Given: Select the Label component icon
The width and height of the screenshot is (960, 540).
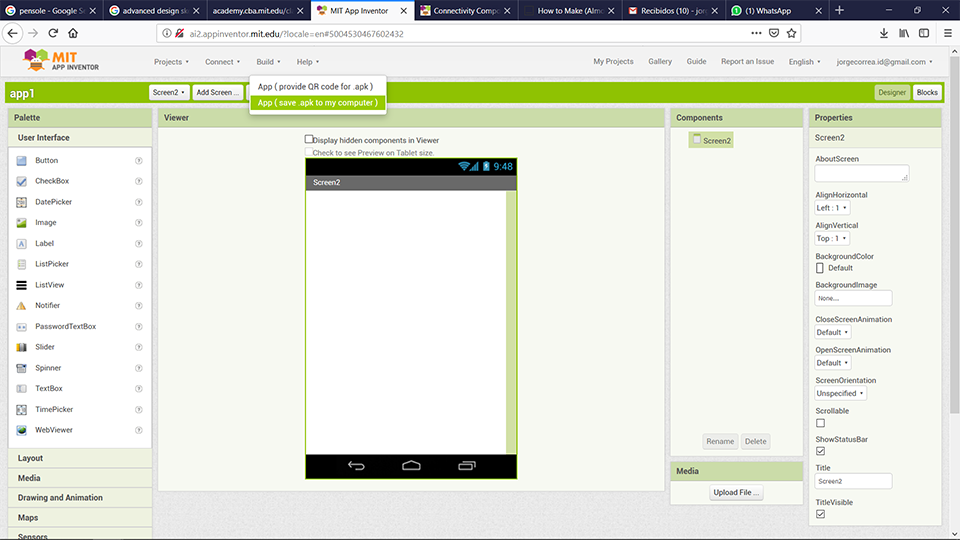Looking at the screenshot, I should 21,244.
